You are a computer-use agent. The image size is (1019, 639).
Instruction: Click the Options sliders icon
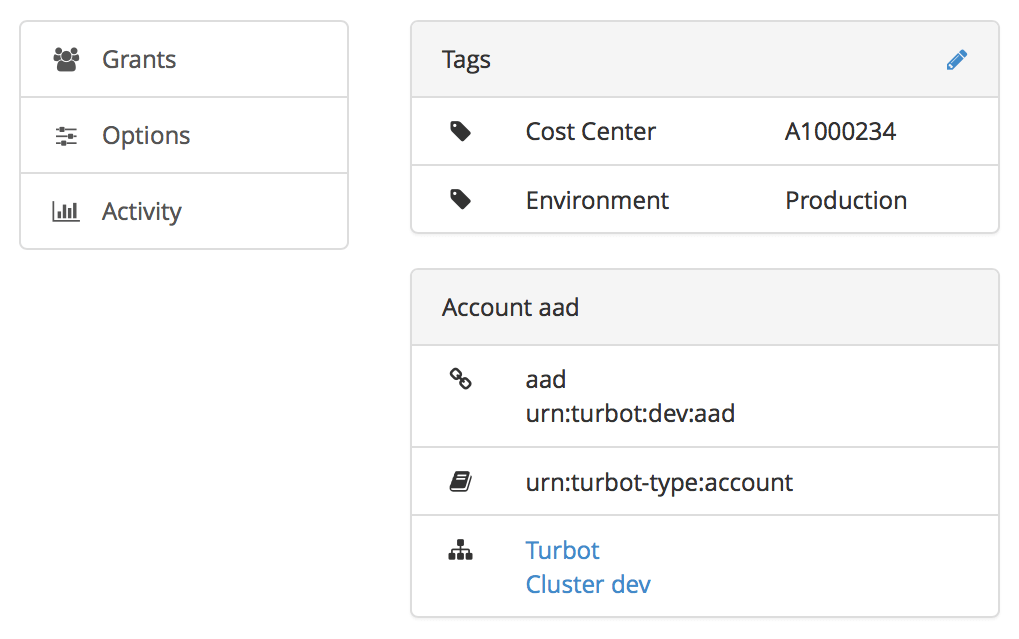66,136
